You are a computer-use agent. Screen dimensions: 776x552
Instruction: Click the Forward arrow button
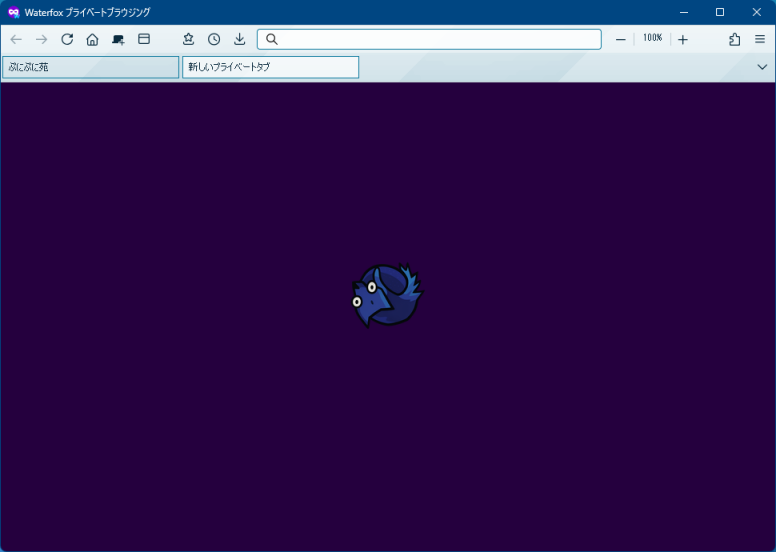pos(41,39)
